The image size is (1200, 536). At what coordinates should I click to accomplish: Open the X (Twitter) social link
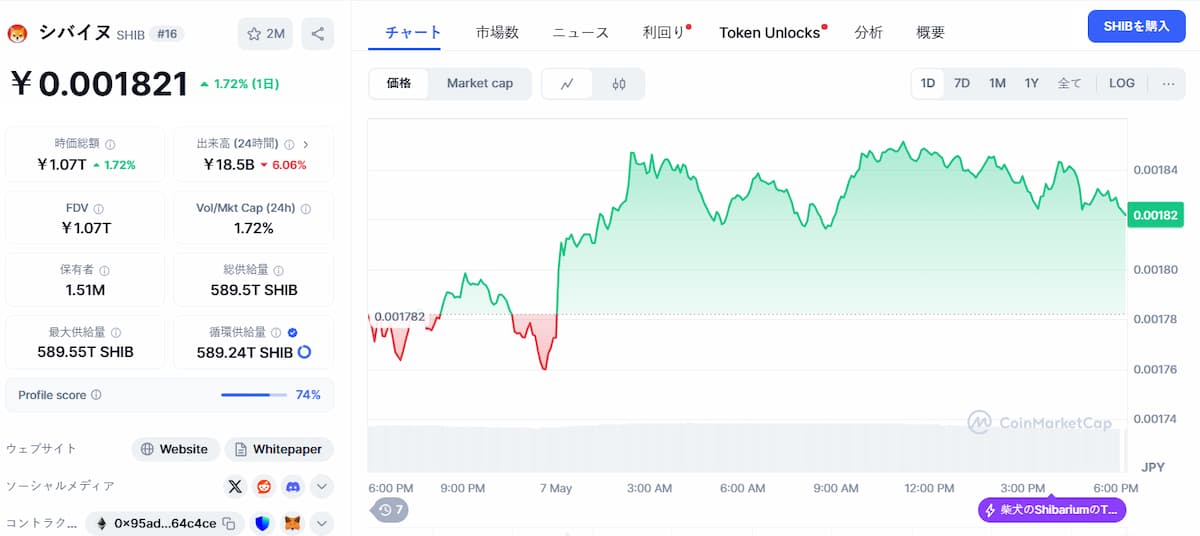(235, 486)
